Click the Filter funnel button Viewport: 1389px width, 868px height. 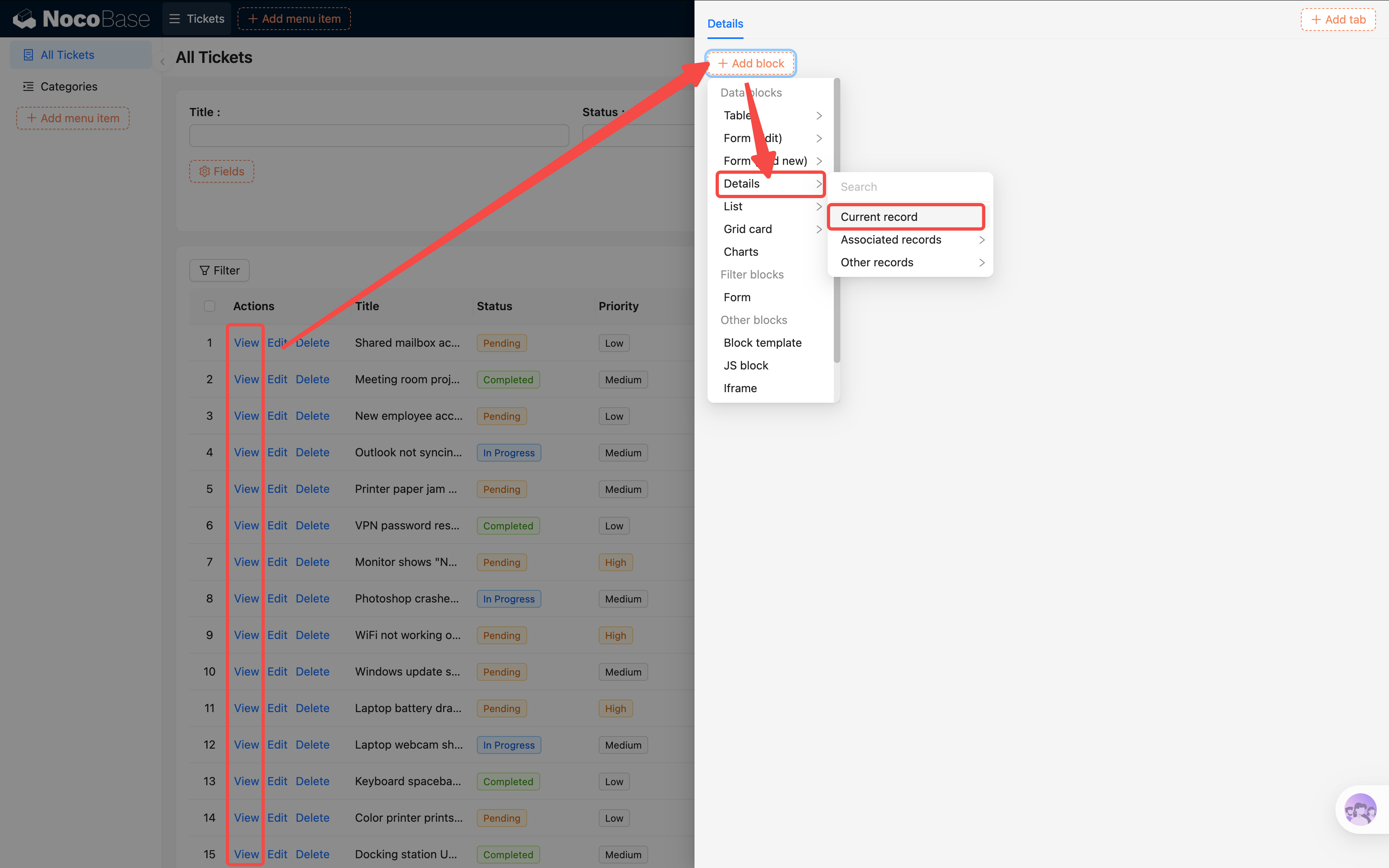219,270
